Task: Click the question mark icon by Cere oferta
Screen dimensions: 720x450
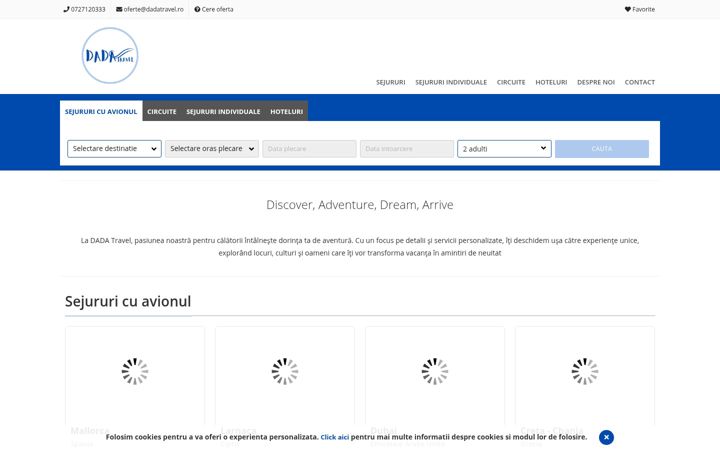Action: pos(197,9)
